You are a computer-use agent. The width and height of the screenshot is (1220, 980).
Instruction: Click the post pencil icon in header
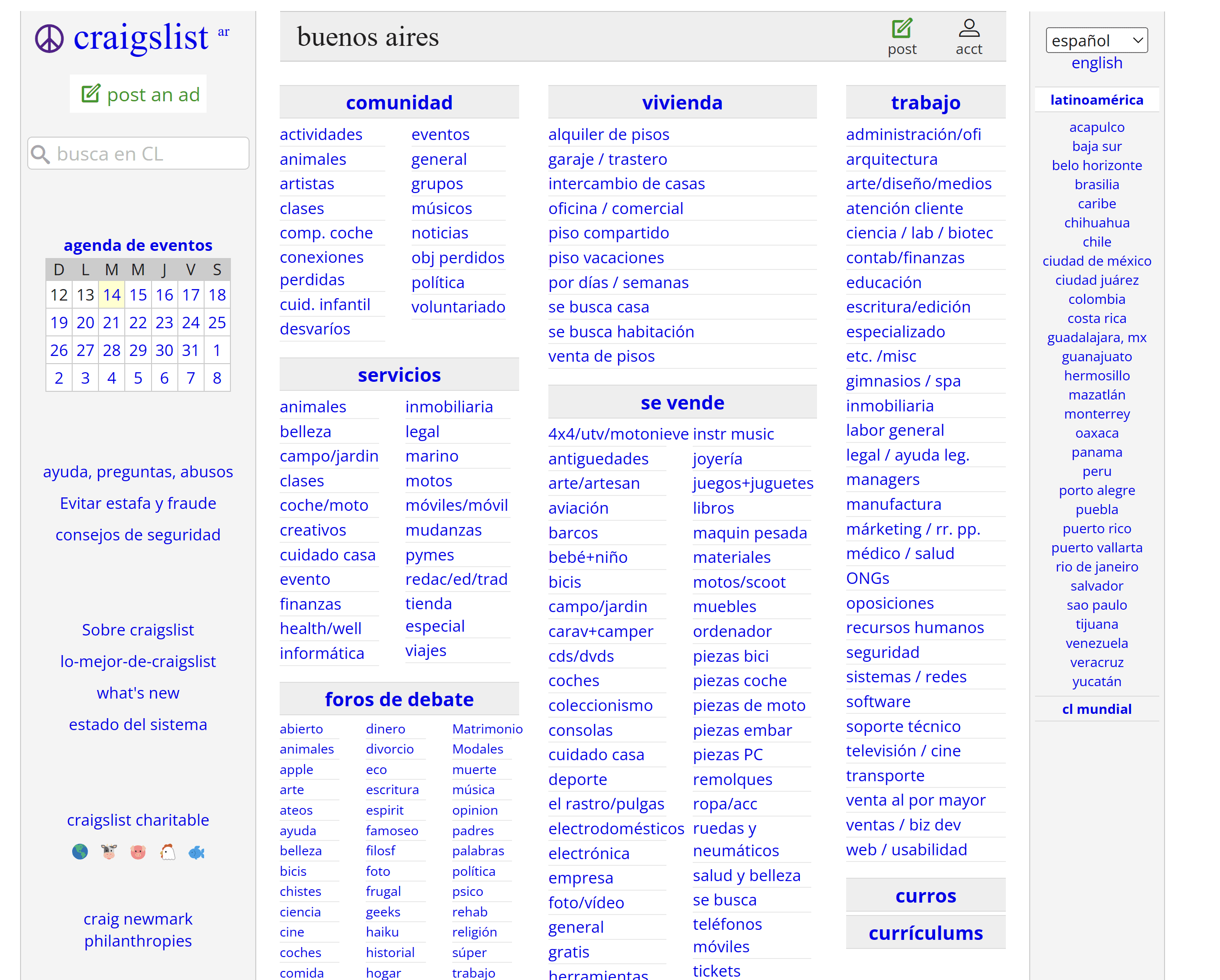[902, 28]
